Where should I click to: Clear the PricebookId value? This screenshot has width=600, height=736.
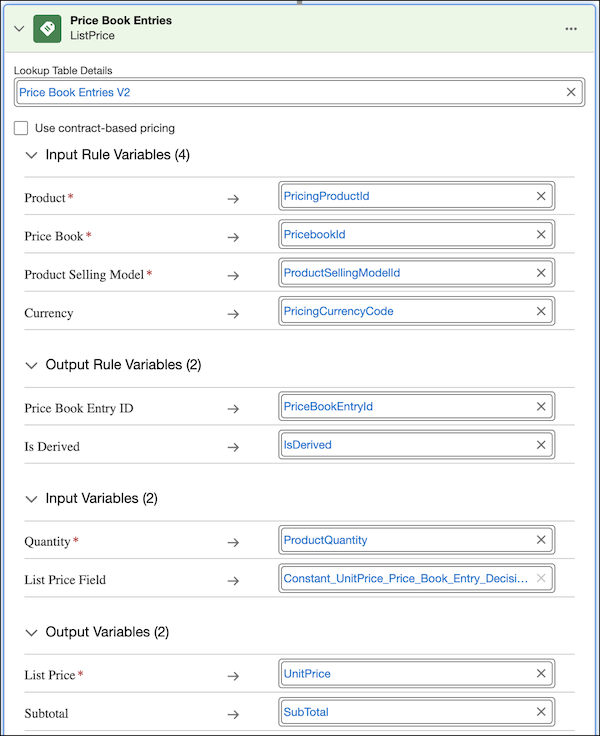(x=541, y=234)
